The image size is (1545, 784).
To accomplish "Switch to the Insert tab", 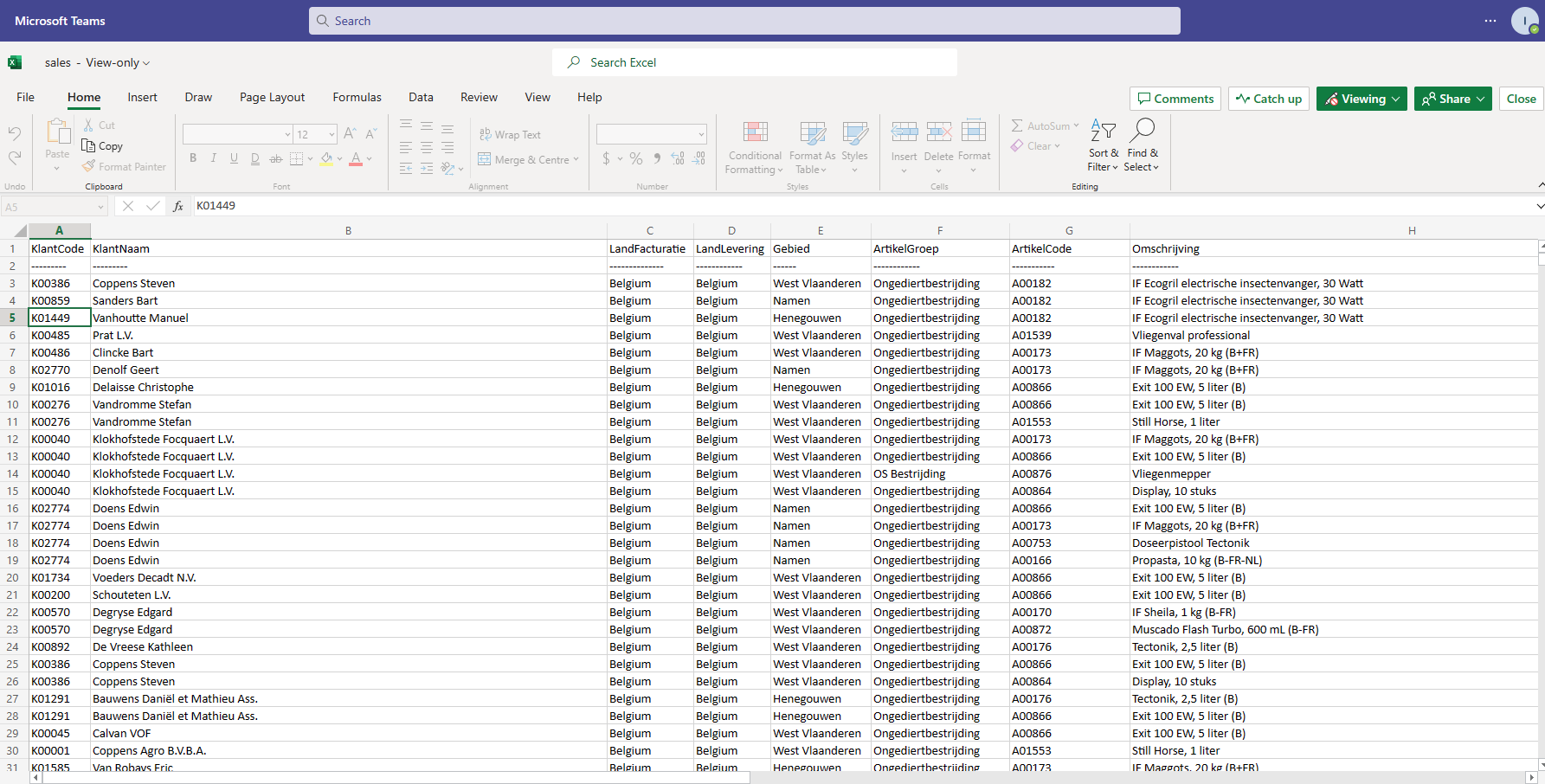I will click(x=142, y=97).
